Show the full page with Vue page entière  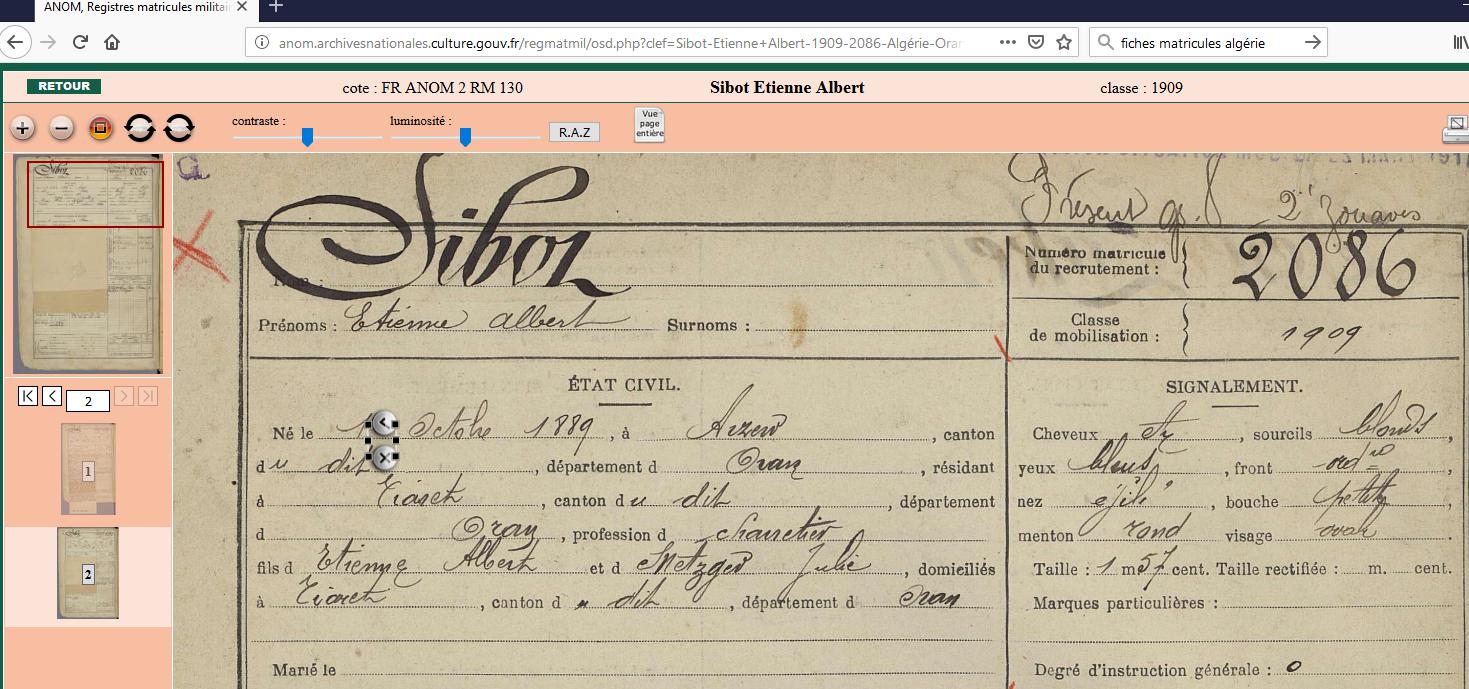pyautogui.click(x=649, y=124)
